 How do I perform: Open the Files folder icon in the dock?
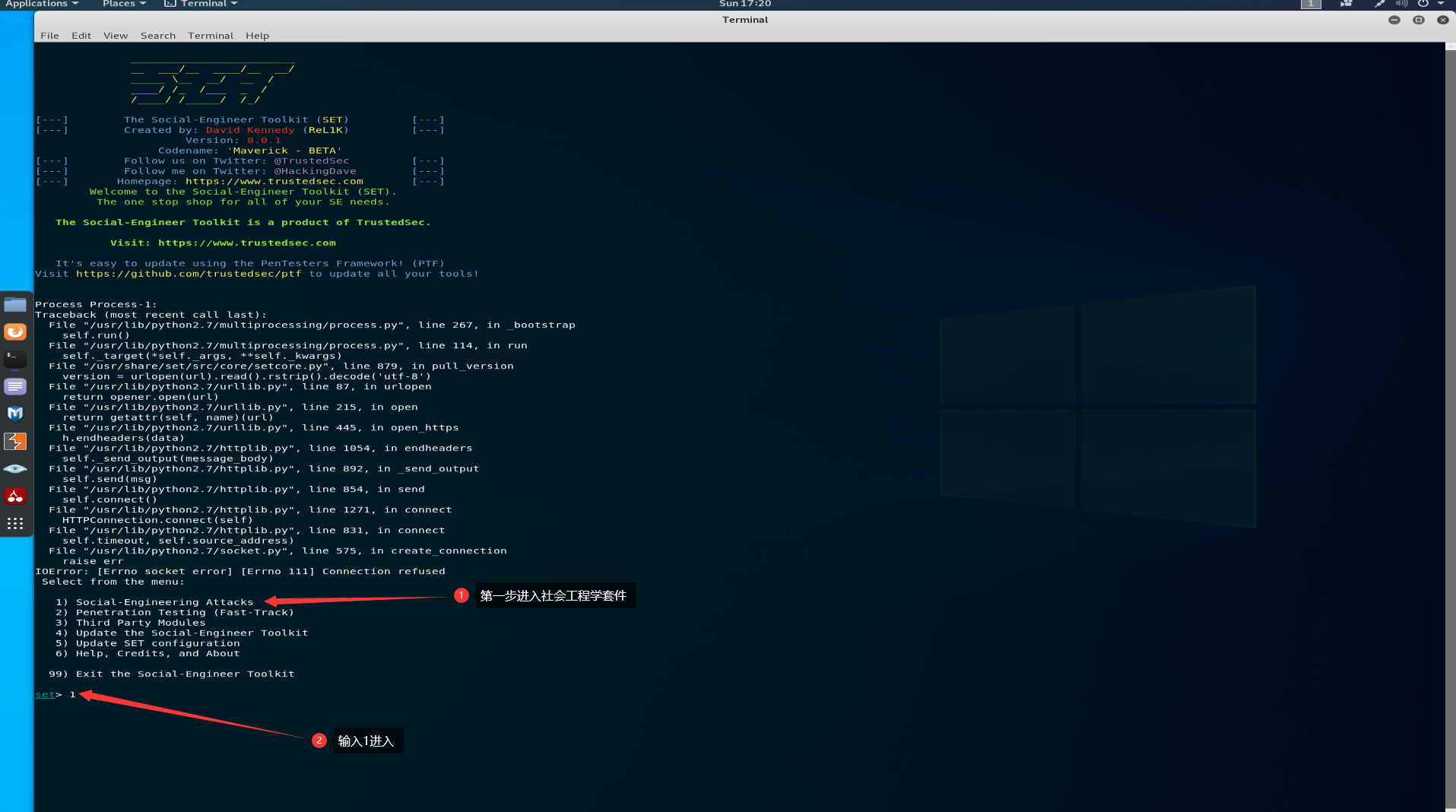pyautogui.click(x=15, y=305)
